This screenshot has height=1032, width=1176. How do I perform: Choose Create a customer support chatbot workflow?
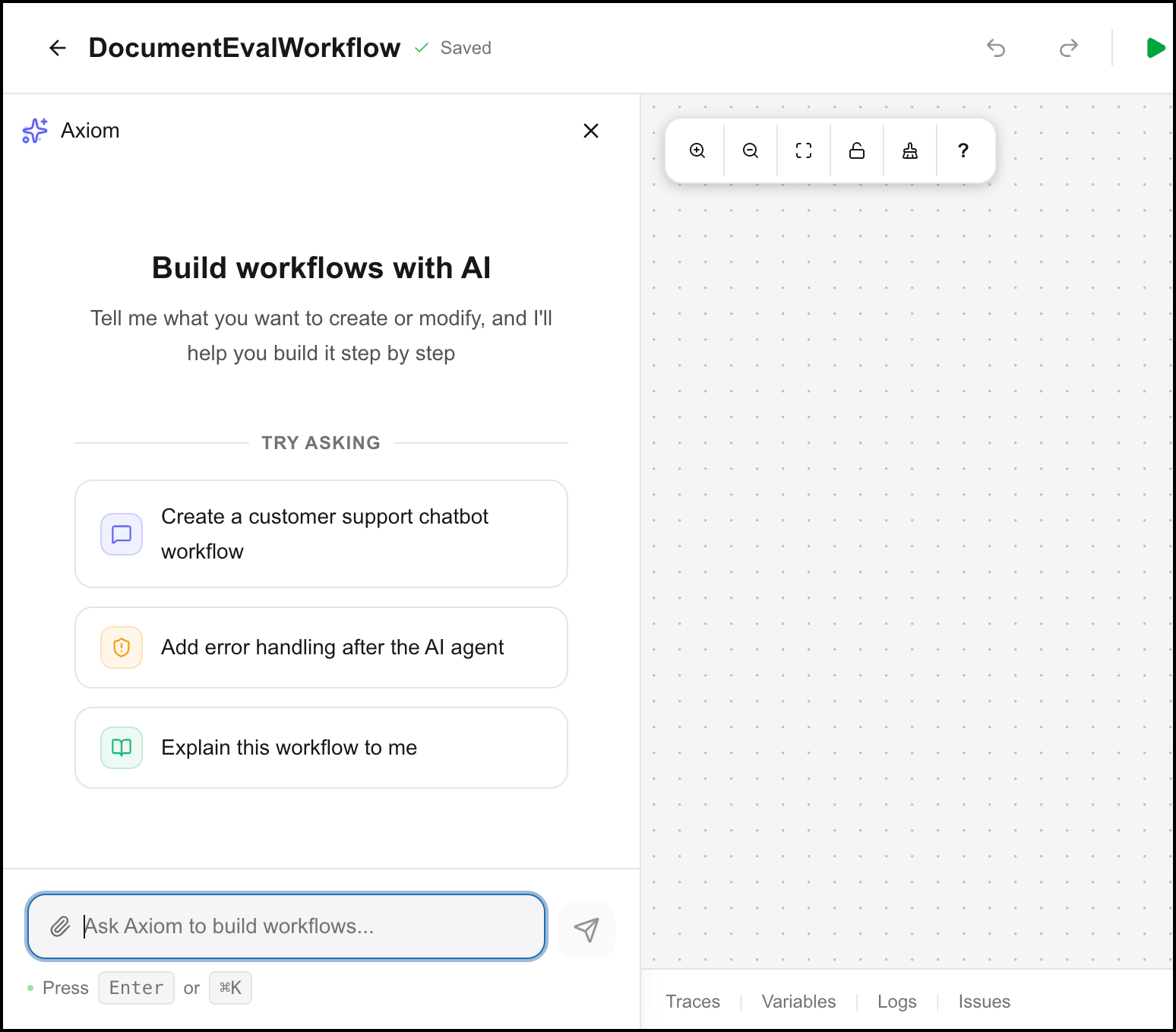(321, 533)
